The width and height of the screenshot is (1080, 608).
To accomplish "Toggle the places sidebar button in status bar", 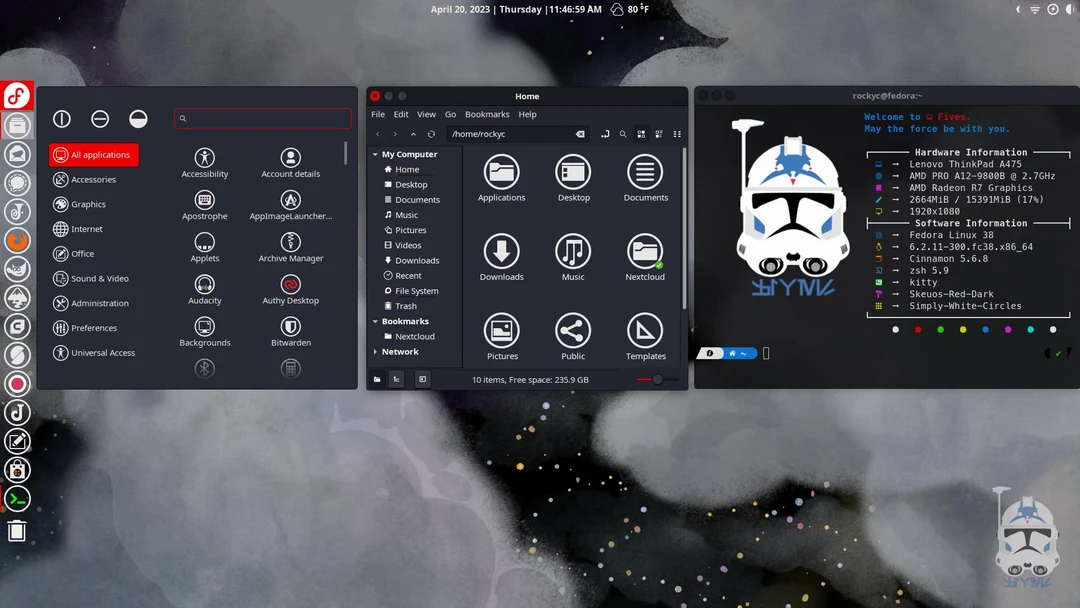I will (376, 378).
